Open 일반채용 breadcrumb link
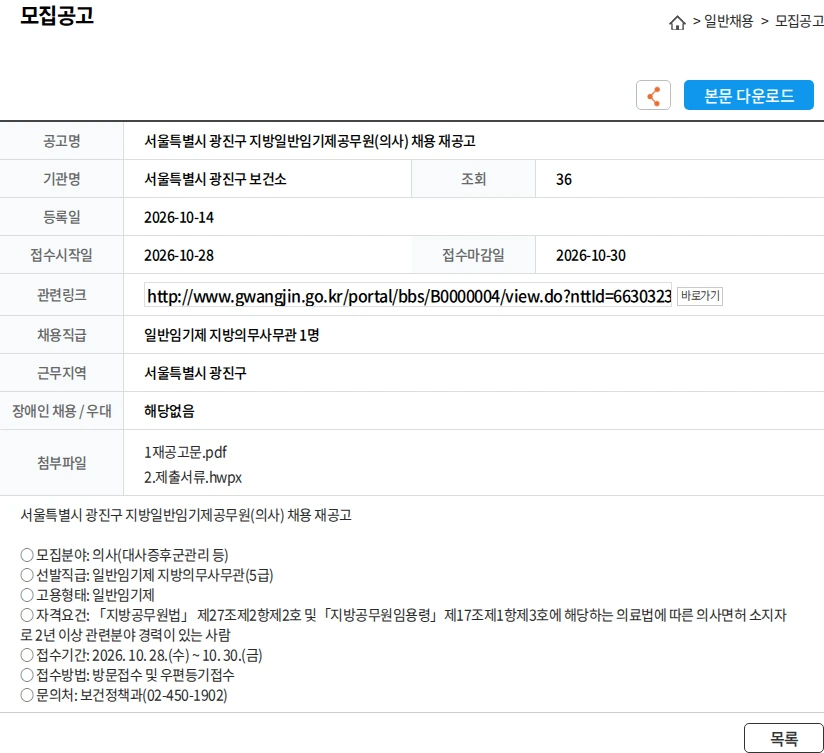 [x=728, y=21]
